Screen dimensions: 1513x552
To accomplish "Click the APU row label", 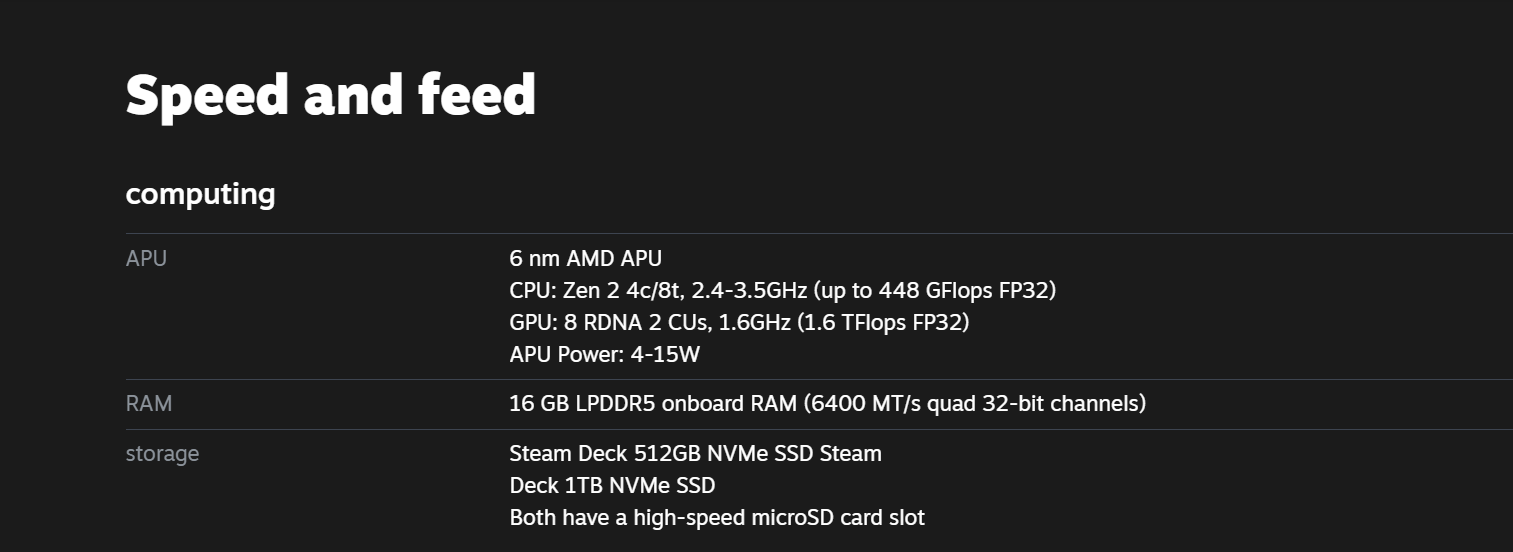I will [x=146, y=258].
